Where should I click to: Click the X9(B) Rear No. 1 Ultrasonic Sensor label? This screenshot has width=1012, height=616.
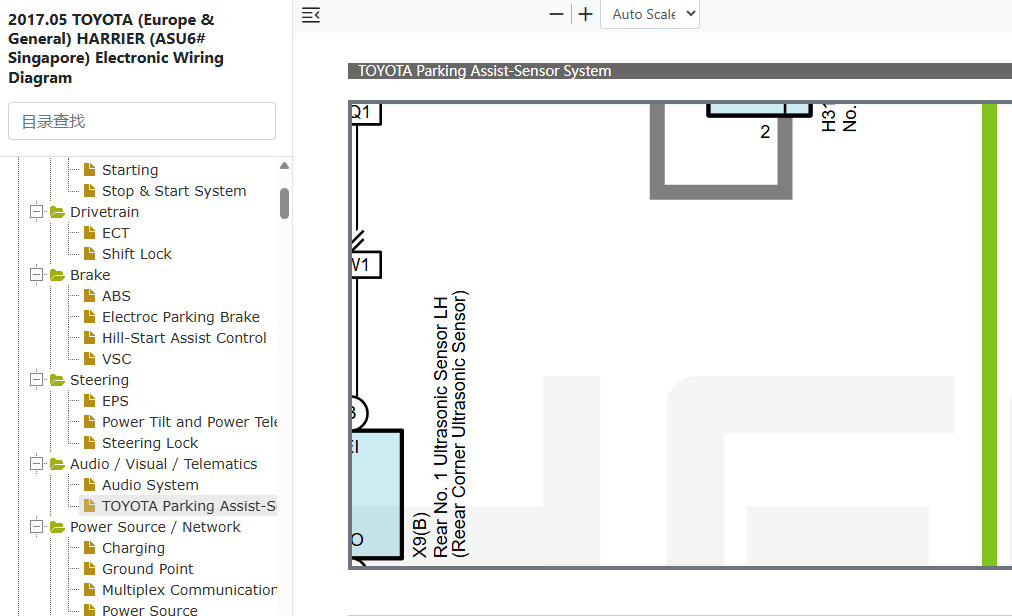tap(440, 424)
